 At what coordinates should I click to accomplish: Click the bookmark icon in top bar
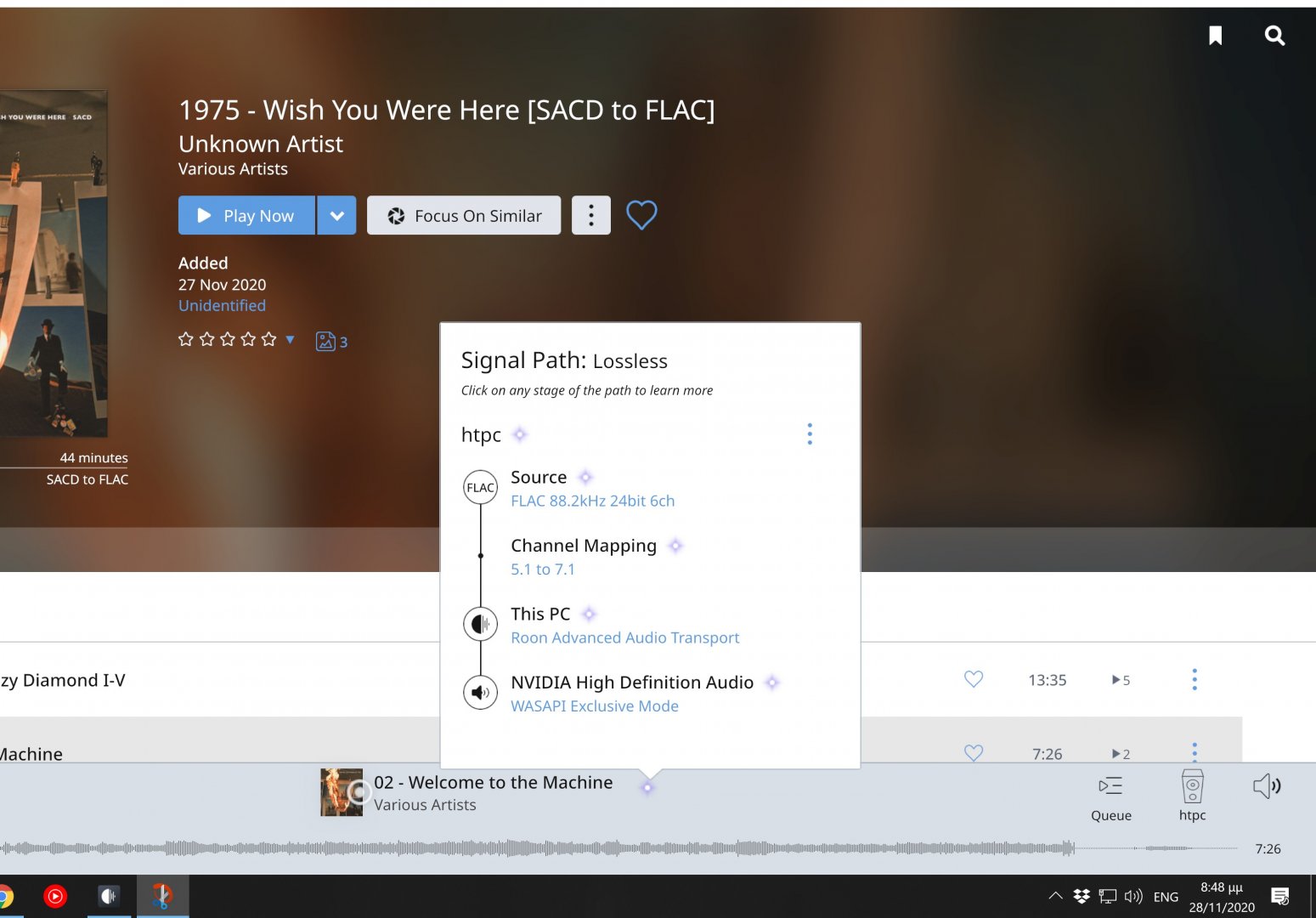(x=1215, y=35)
